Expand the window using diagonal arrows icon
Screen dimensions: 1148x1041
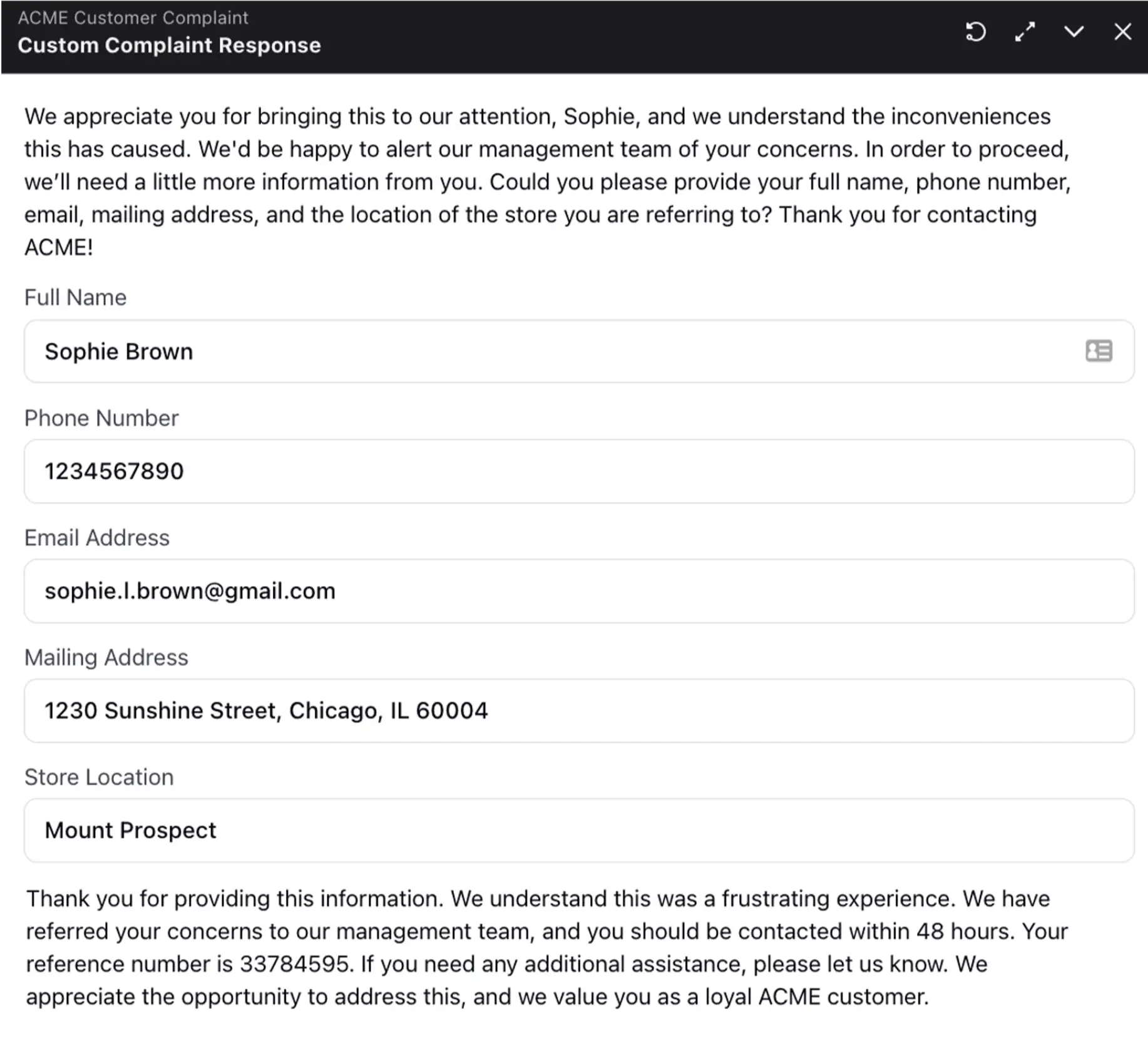click(1025, 31)
